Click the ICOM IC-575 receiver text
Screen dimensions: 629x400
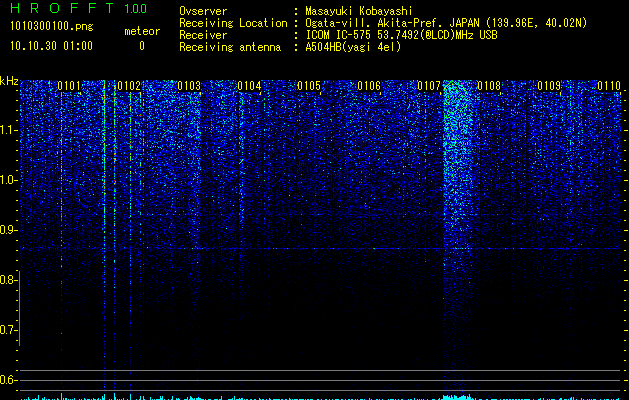(401, 35)
